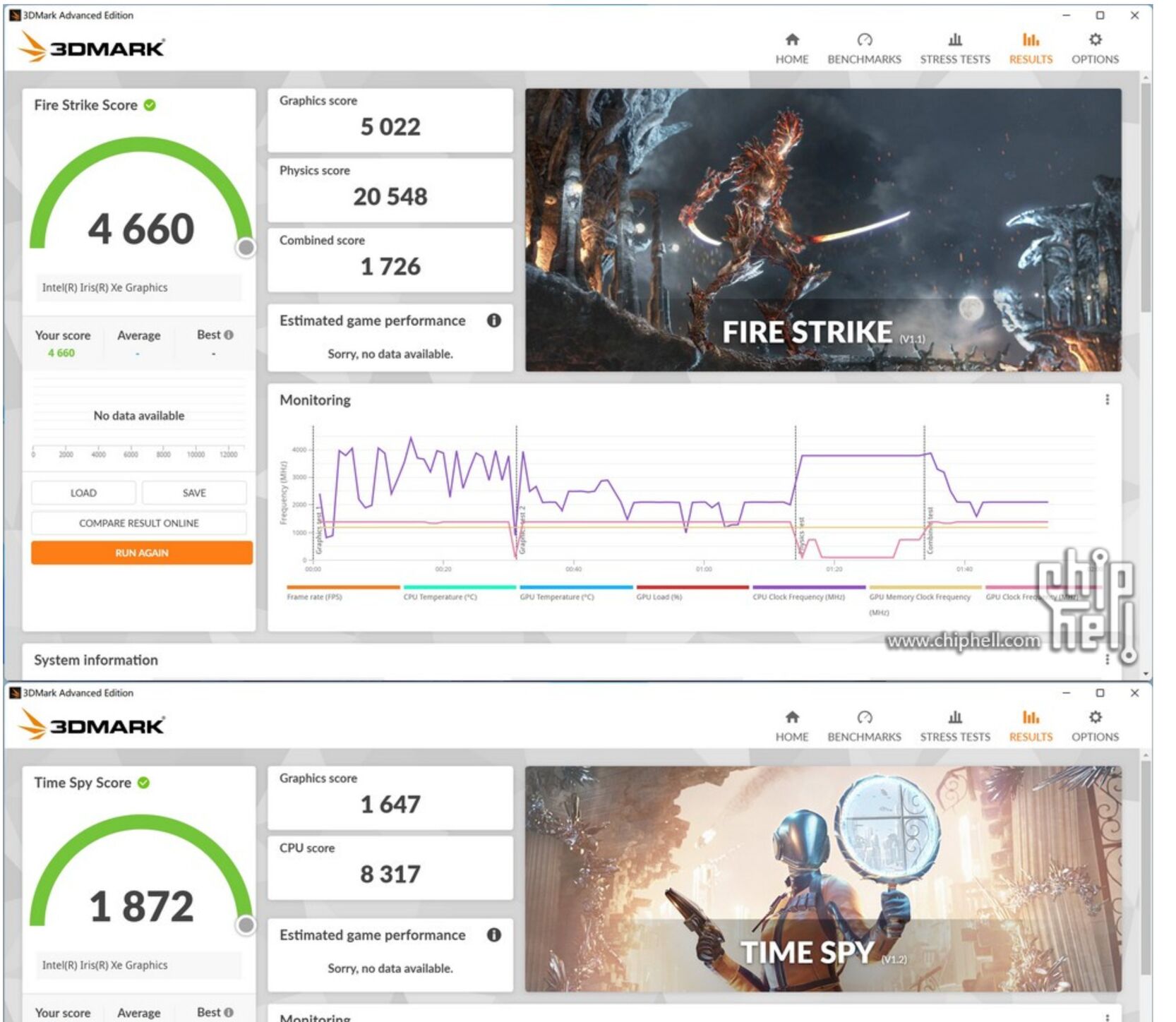This screenshot has width=1176, height=1022.
Task: Go to RESULTS in bottom Time Spy window
Action: (1030, 726)
